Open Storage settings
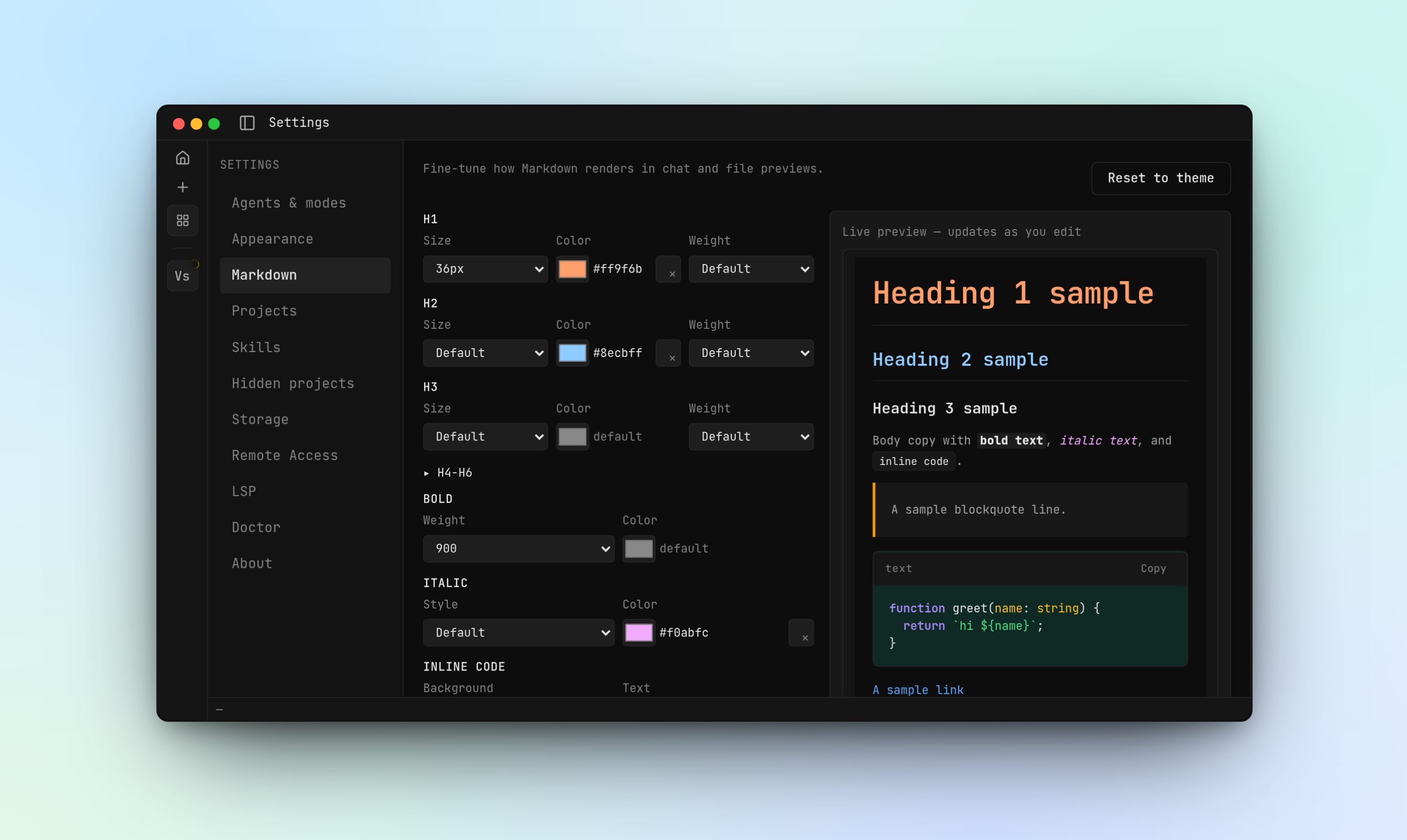 point(305,420)
